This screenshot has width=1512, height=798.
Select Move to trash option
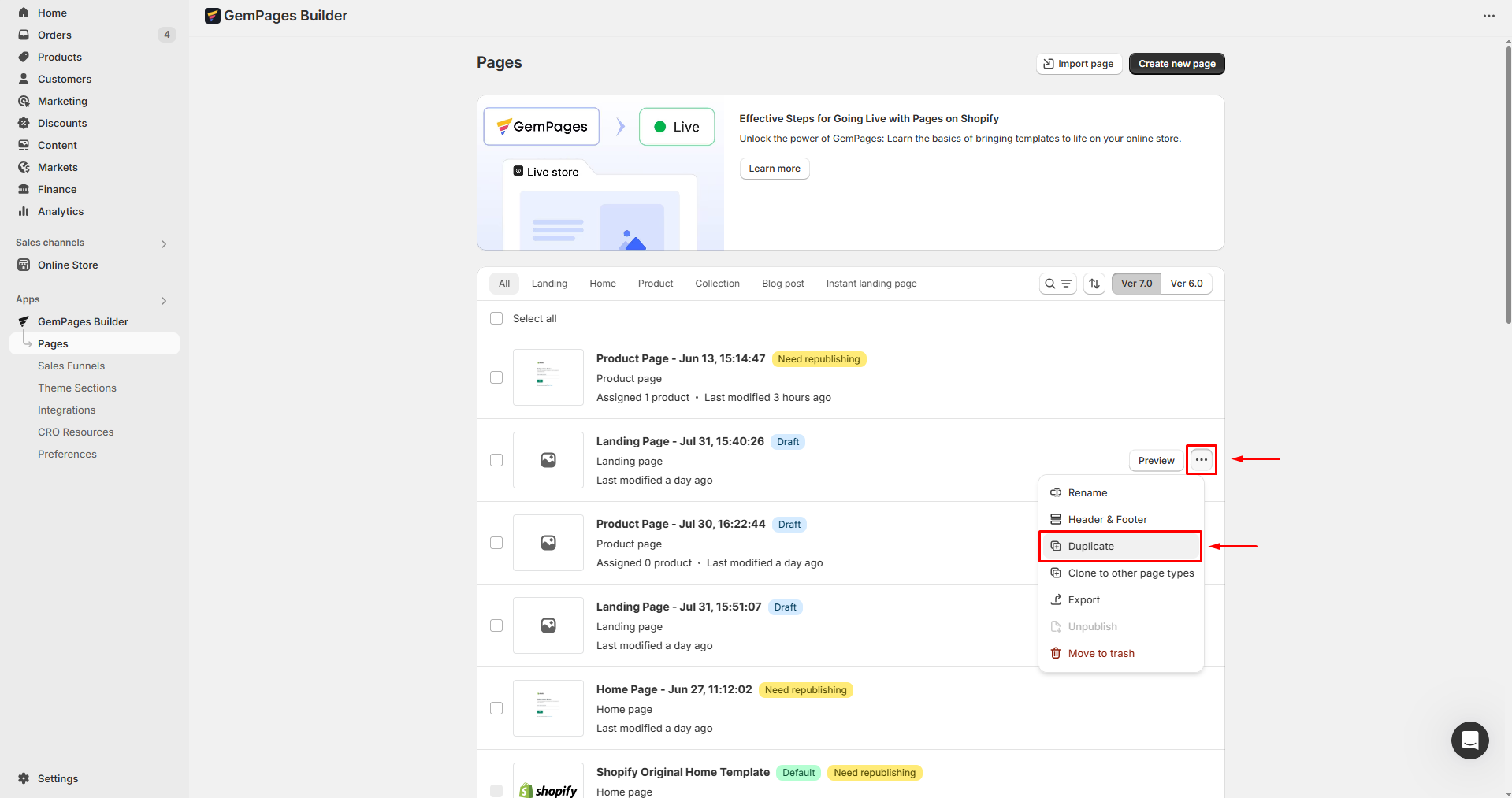point(1101,653)
